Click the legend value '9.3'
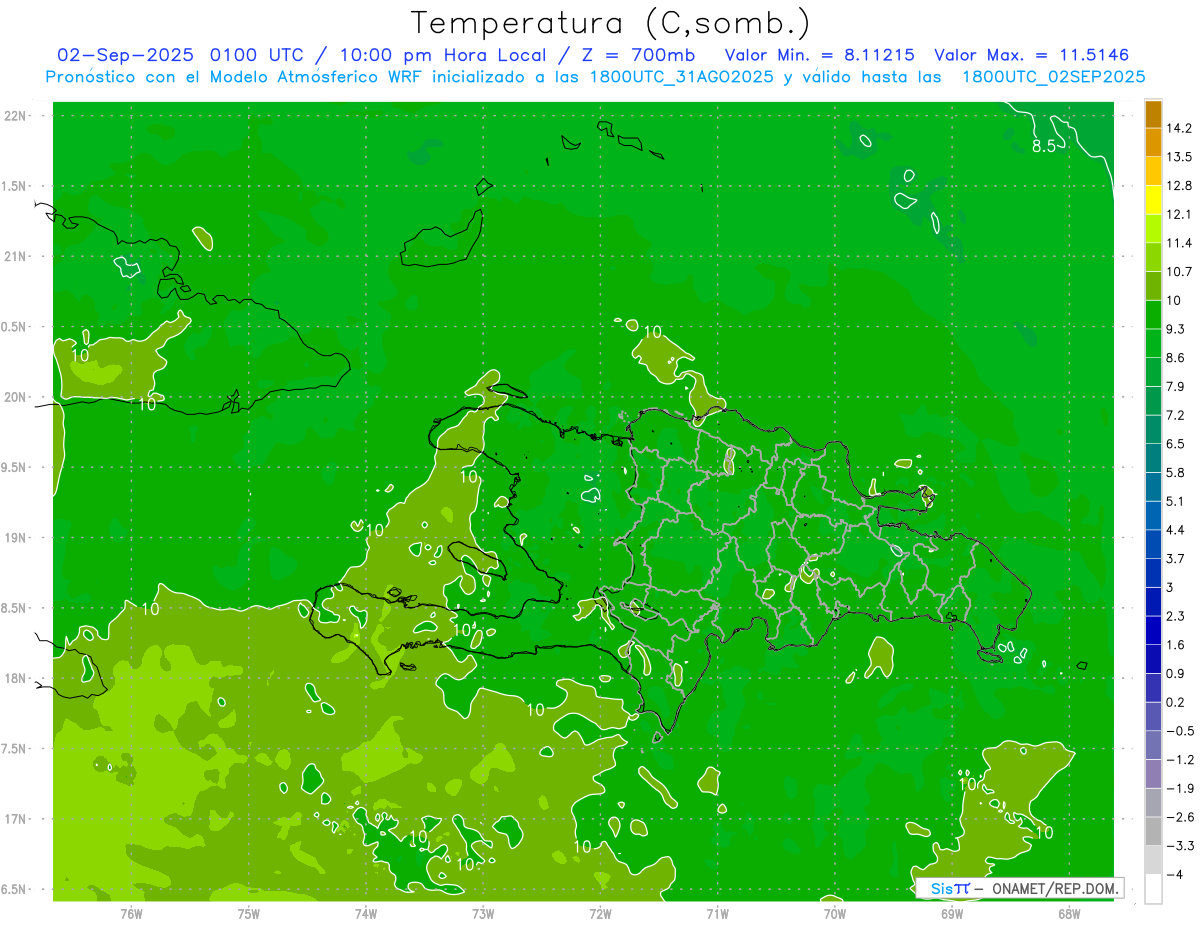 tap(1176, 329)
